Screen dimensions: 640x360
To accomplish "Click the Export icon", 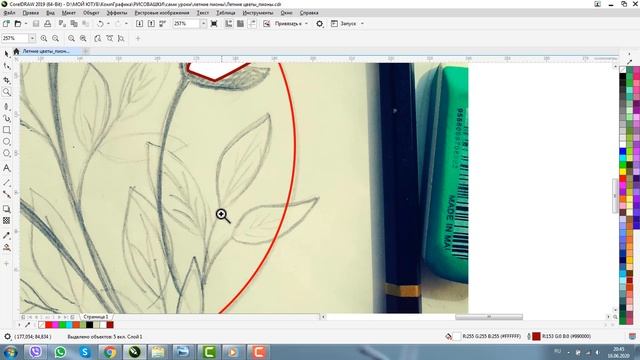I will (151, 24).
